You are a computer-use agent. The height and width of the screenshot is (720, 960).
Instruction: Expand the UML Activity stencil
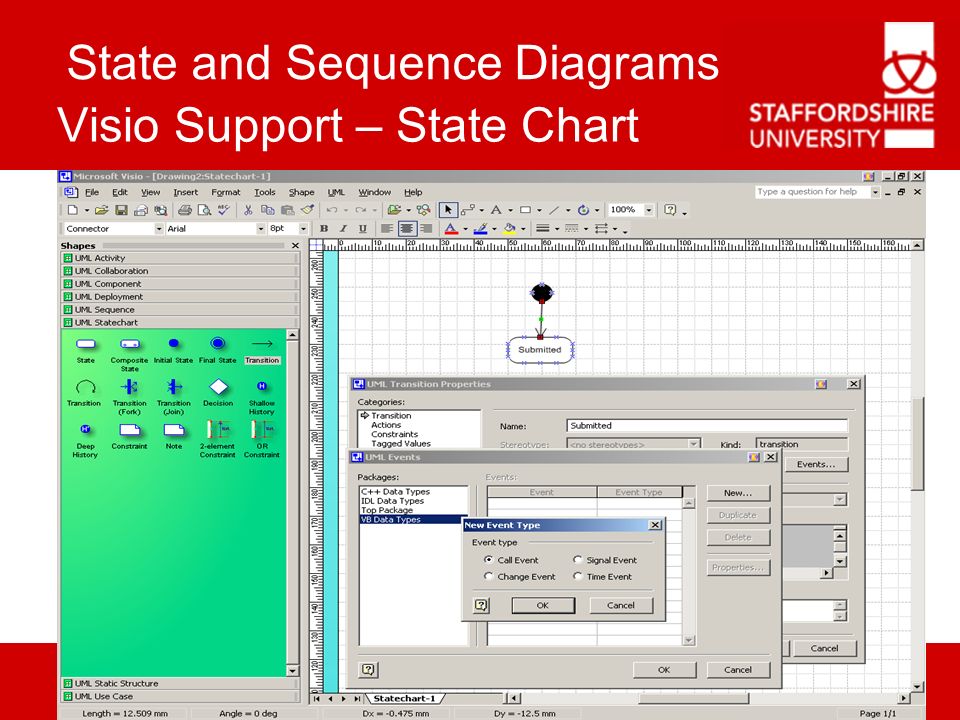click(x=180, y=258)
